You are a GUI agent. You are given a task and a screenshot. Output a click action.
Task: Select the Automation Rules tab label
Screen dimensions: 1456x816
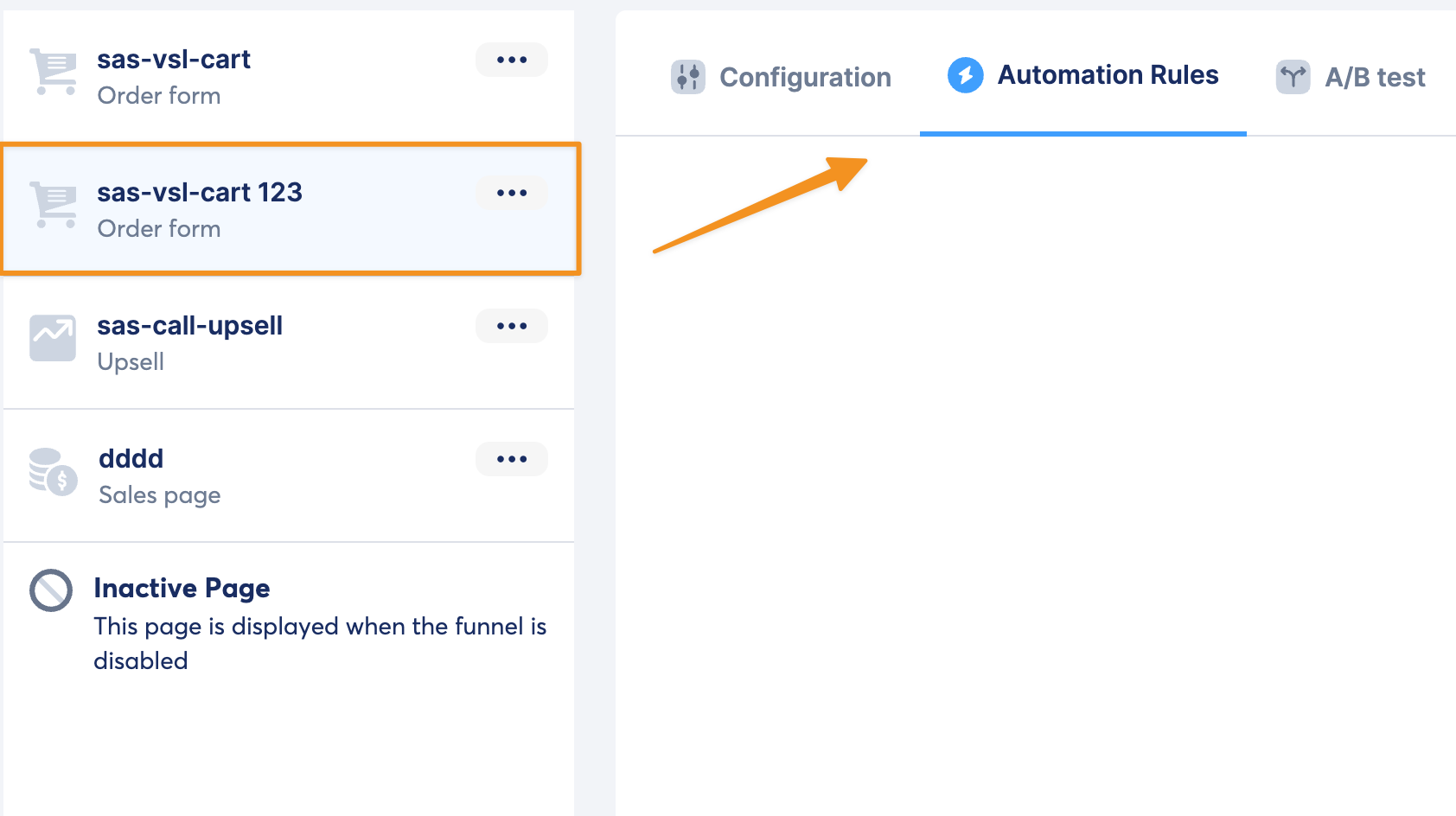tap(1108, 75)
